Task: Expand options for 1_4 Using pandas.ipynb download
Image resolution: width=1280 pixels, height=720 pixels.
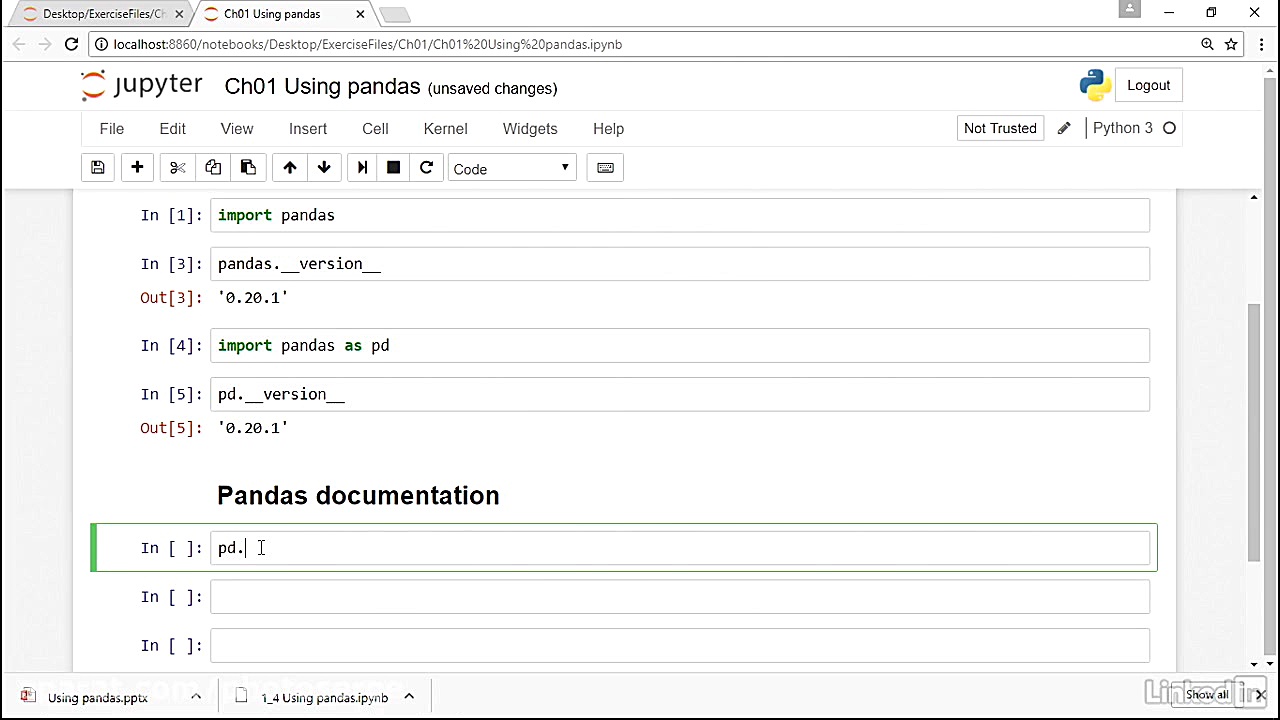Action: pos(409,697)
